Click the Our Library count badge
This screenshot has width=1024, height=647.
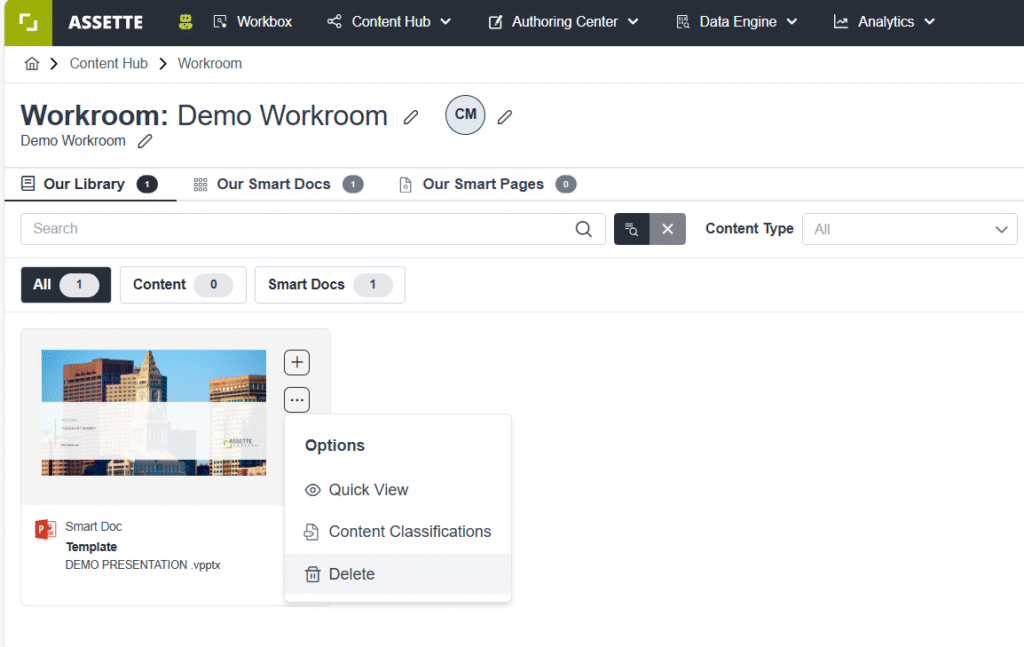point(147,185)
